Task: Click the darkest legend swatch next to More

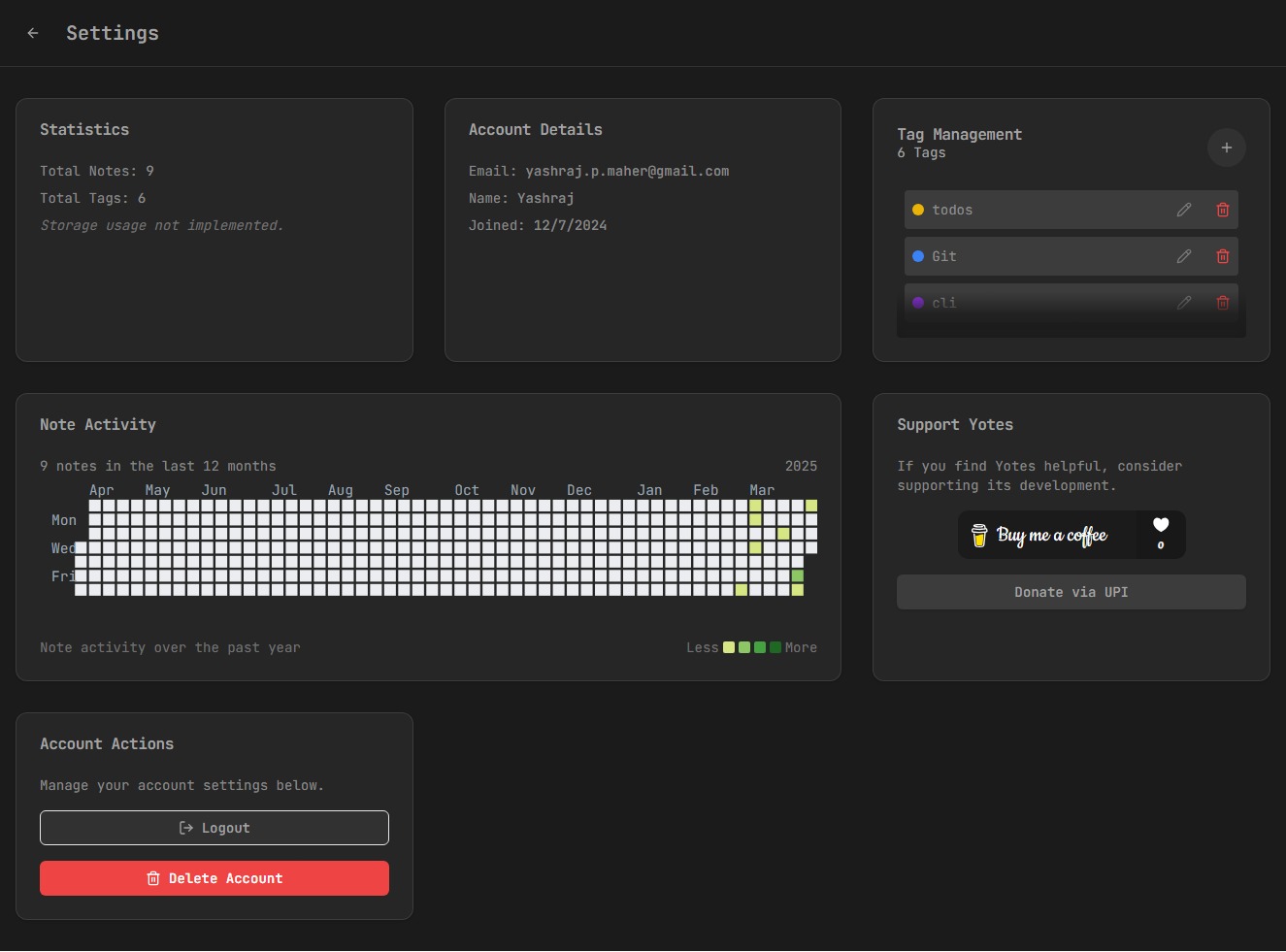Action: pos(775,647)
